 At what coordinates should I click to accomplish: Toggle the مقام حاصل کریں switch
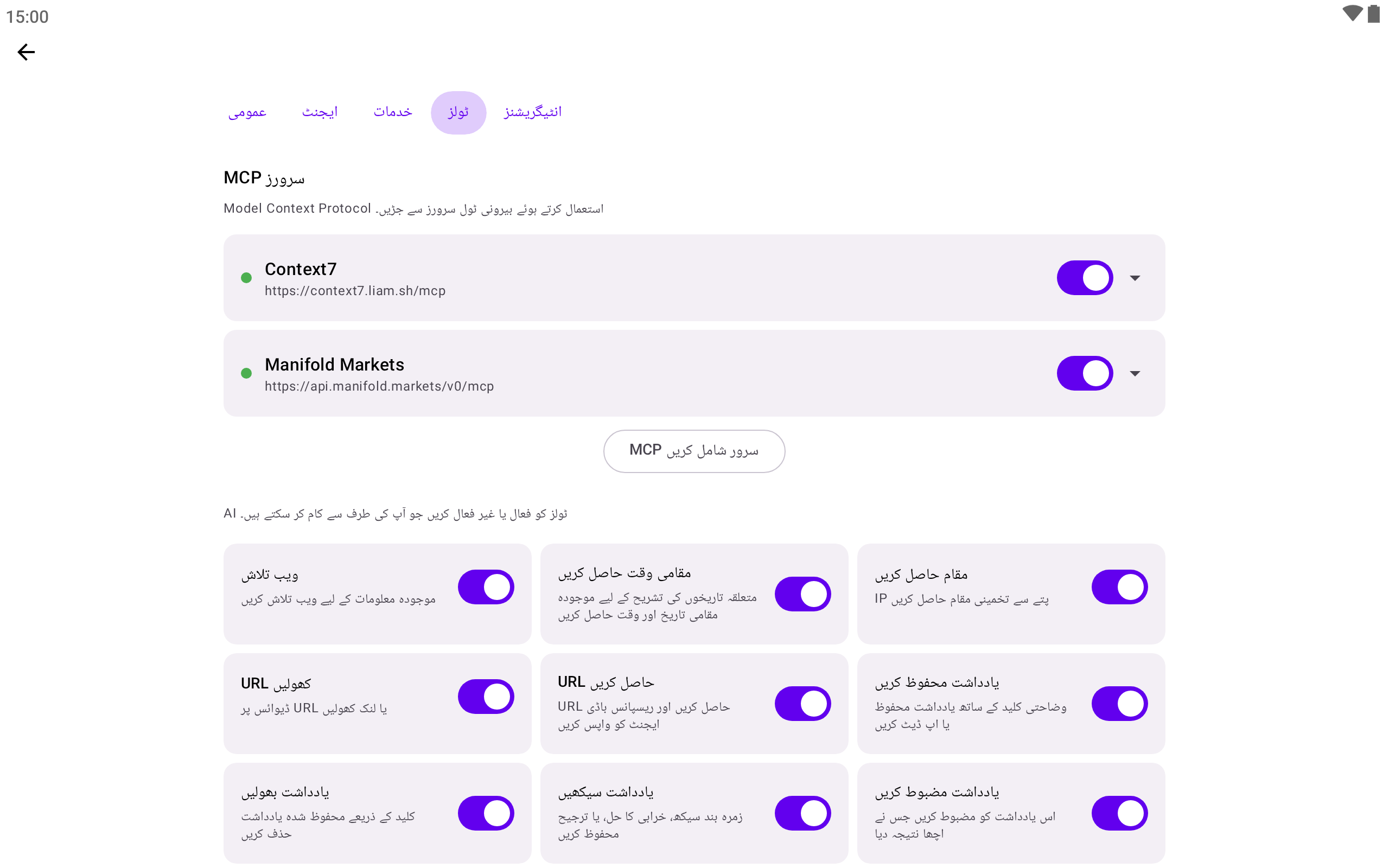pos(1119,586)
